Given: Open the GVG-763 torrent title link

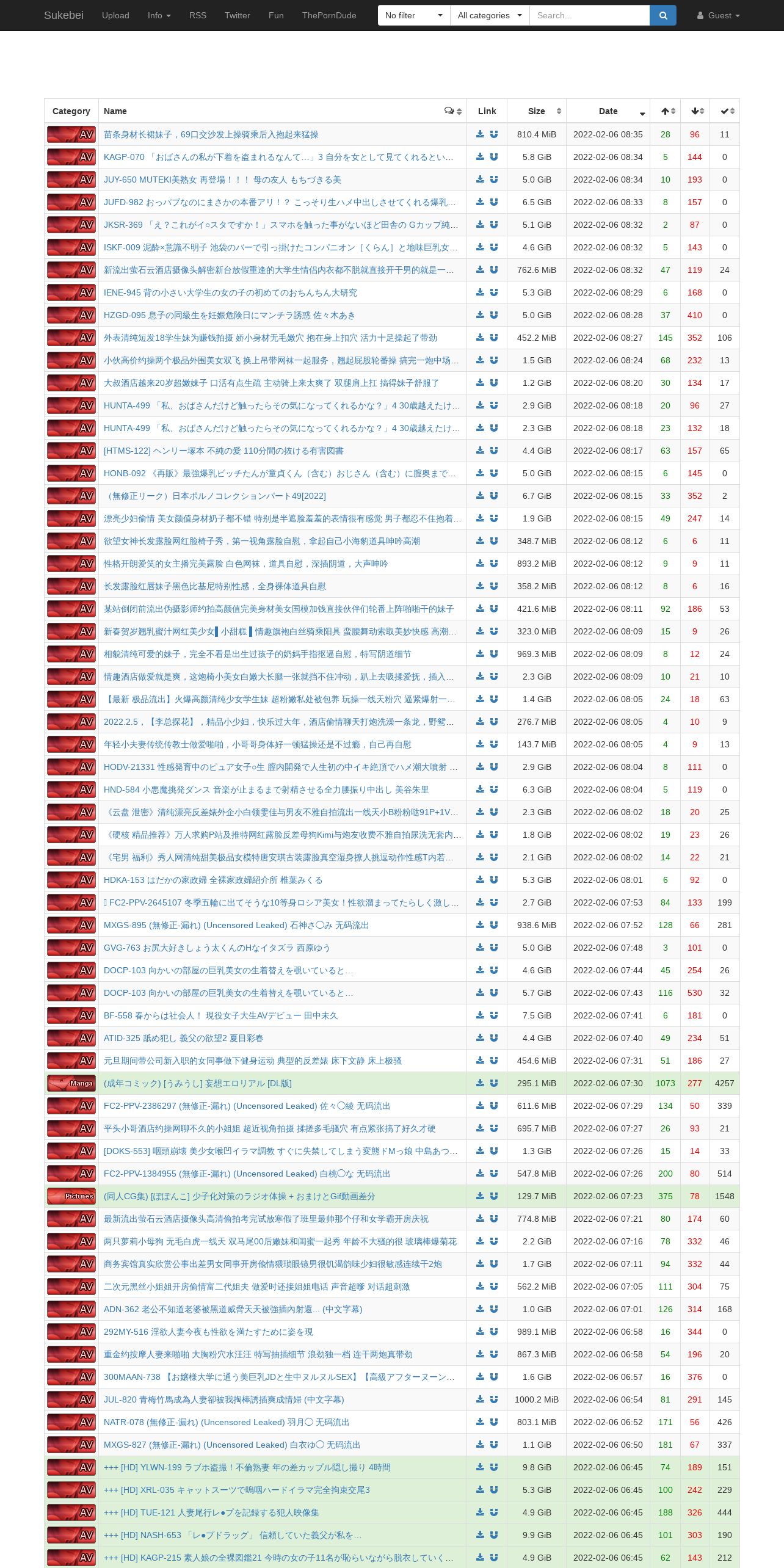Looking at the screenshot, I should pyautogui.click(x=217, y=948).
